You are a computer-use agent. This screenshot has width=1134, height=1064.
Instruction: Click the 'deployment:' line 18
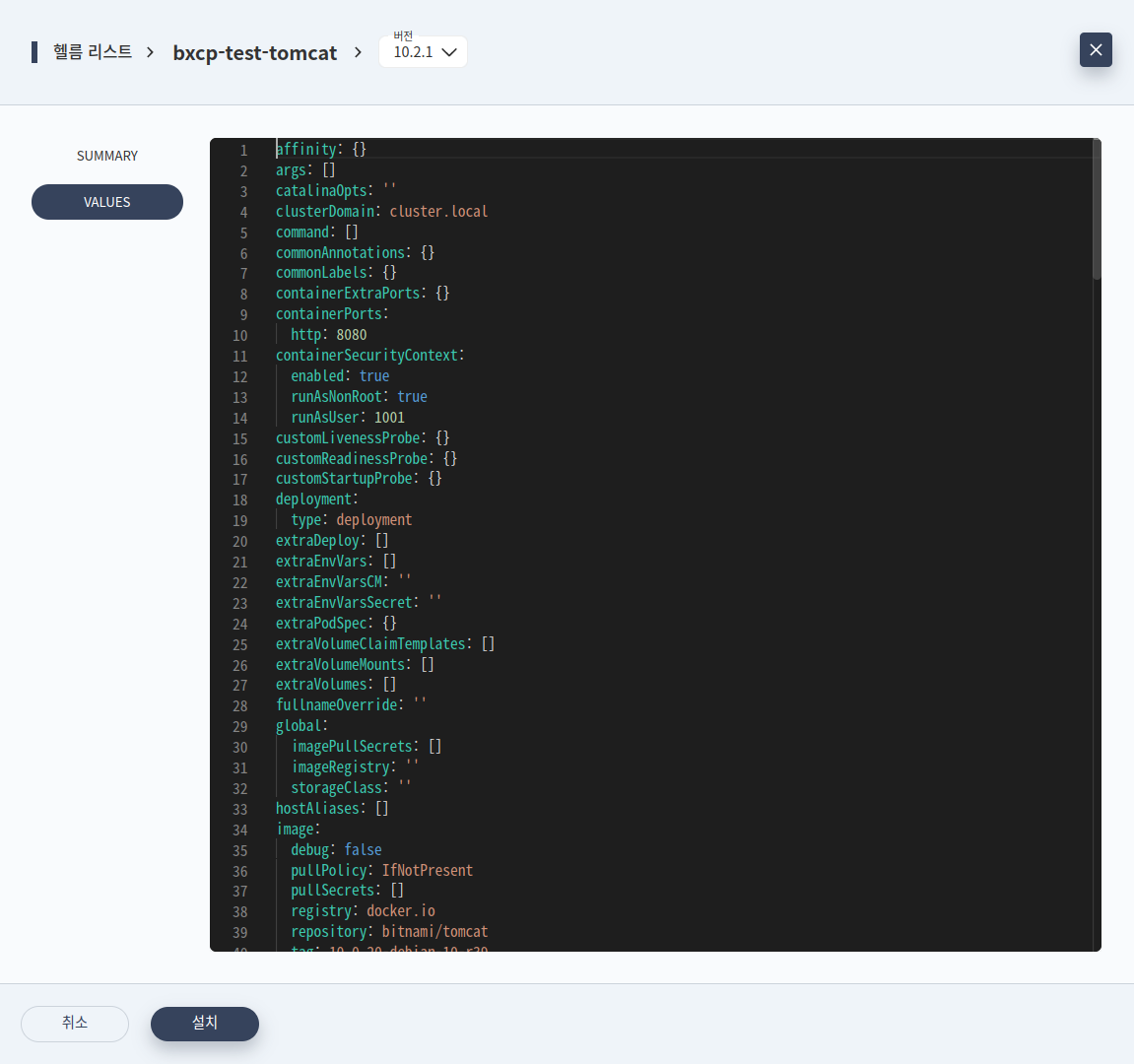tap(317, 499)
